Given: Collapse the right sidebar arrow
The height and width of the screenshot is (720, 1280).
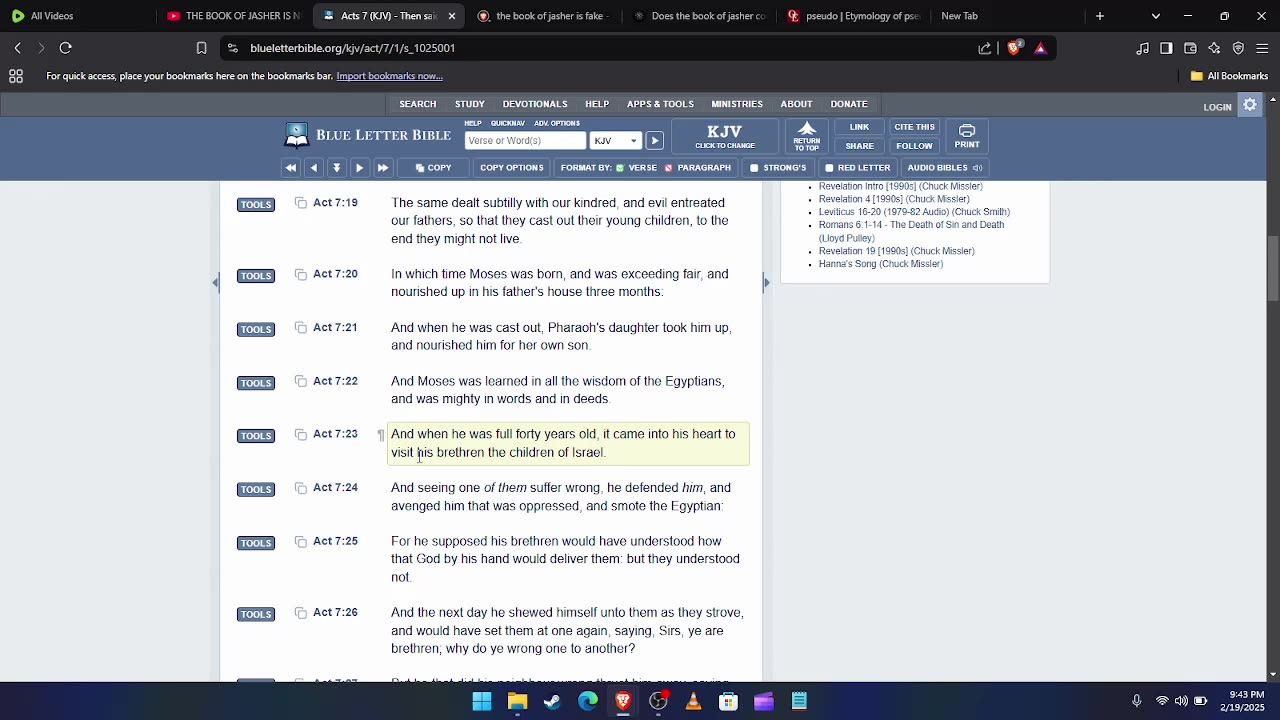Looking at the screenshot, I should pos(767,283).
